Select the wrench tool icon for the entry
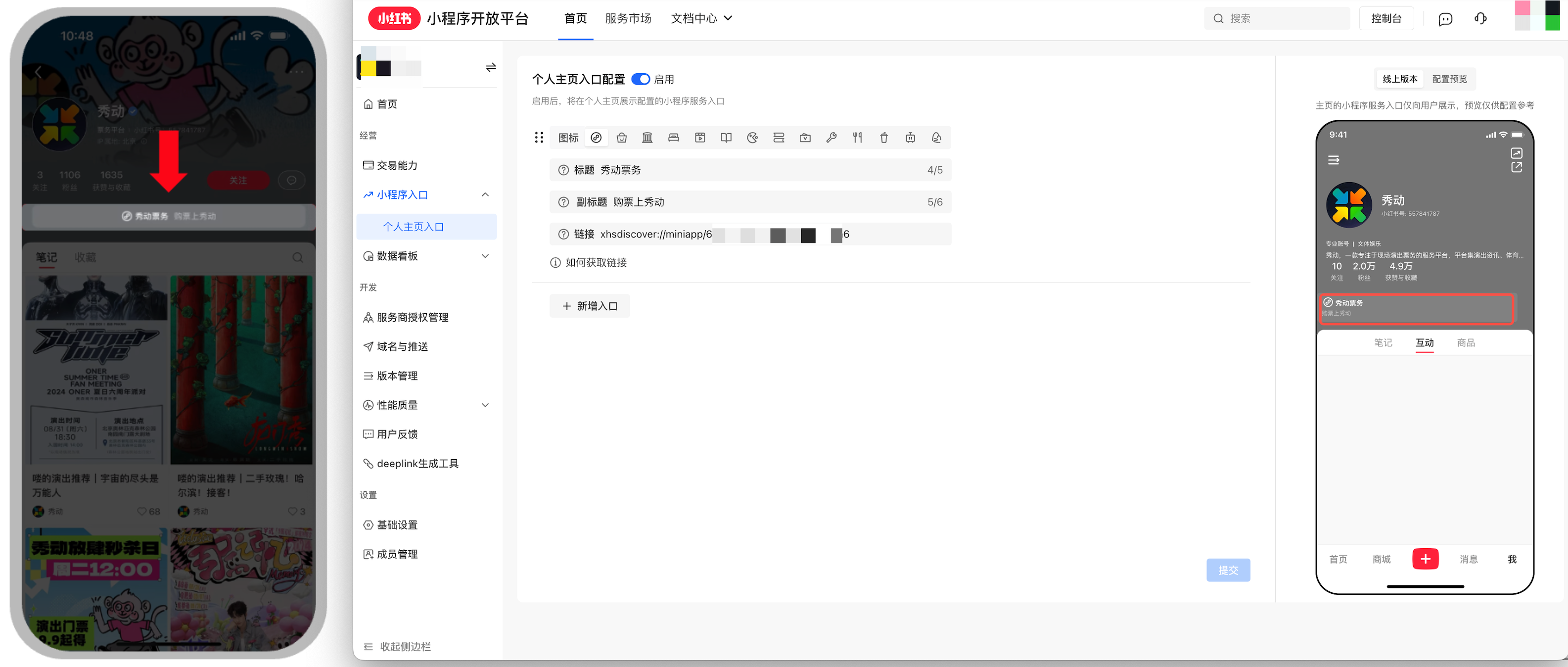Image resolution: width=1568 pixels, height=667 pixels. (831, 138)
